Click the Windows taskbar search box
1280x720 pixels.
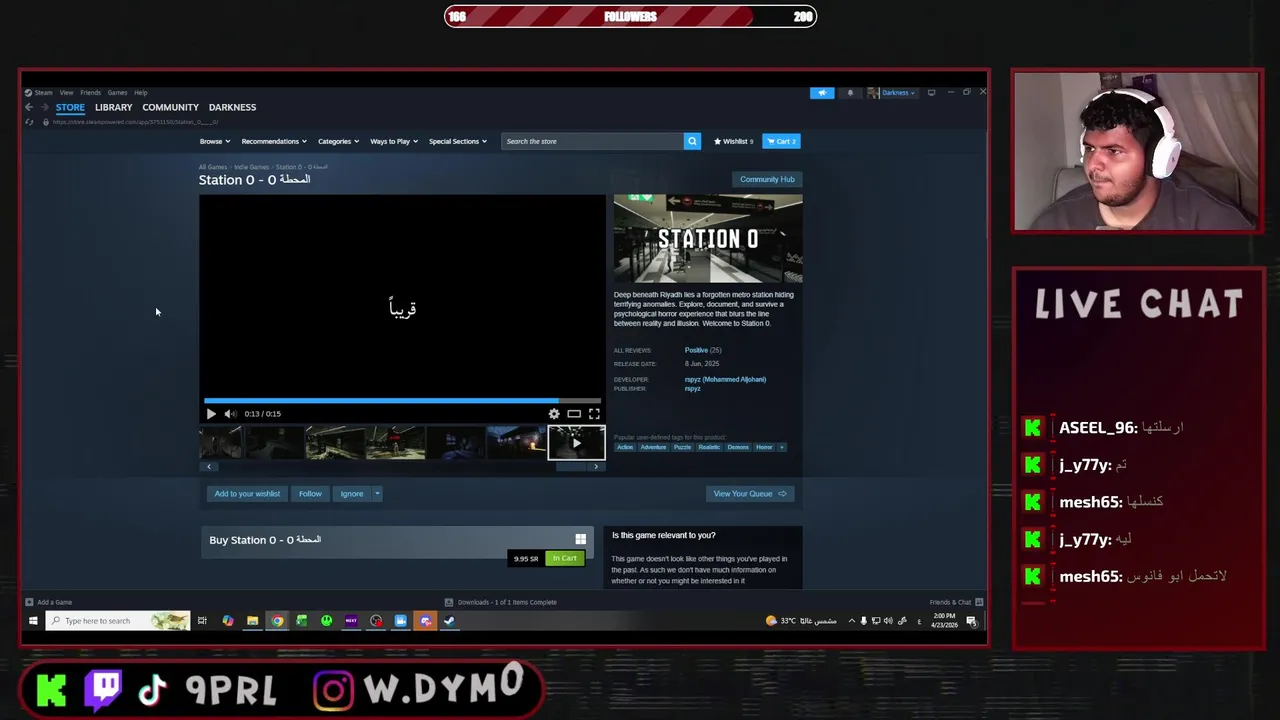coord(117,621)
